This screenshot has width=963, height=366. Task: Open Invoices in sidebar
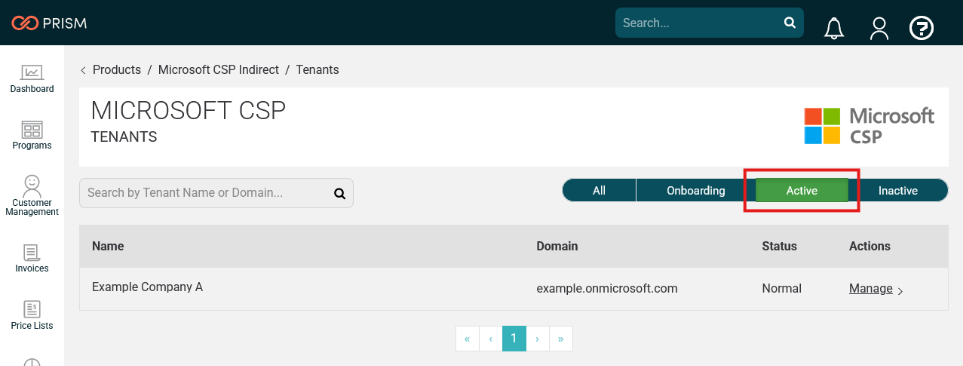point(32,259)
